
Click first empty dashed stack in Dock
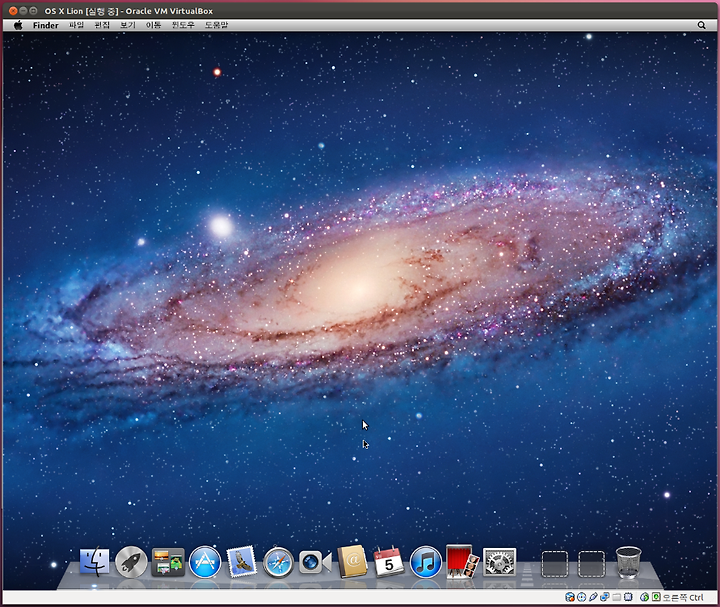(x=555, y=564)
